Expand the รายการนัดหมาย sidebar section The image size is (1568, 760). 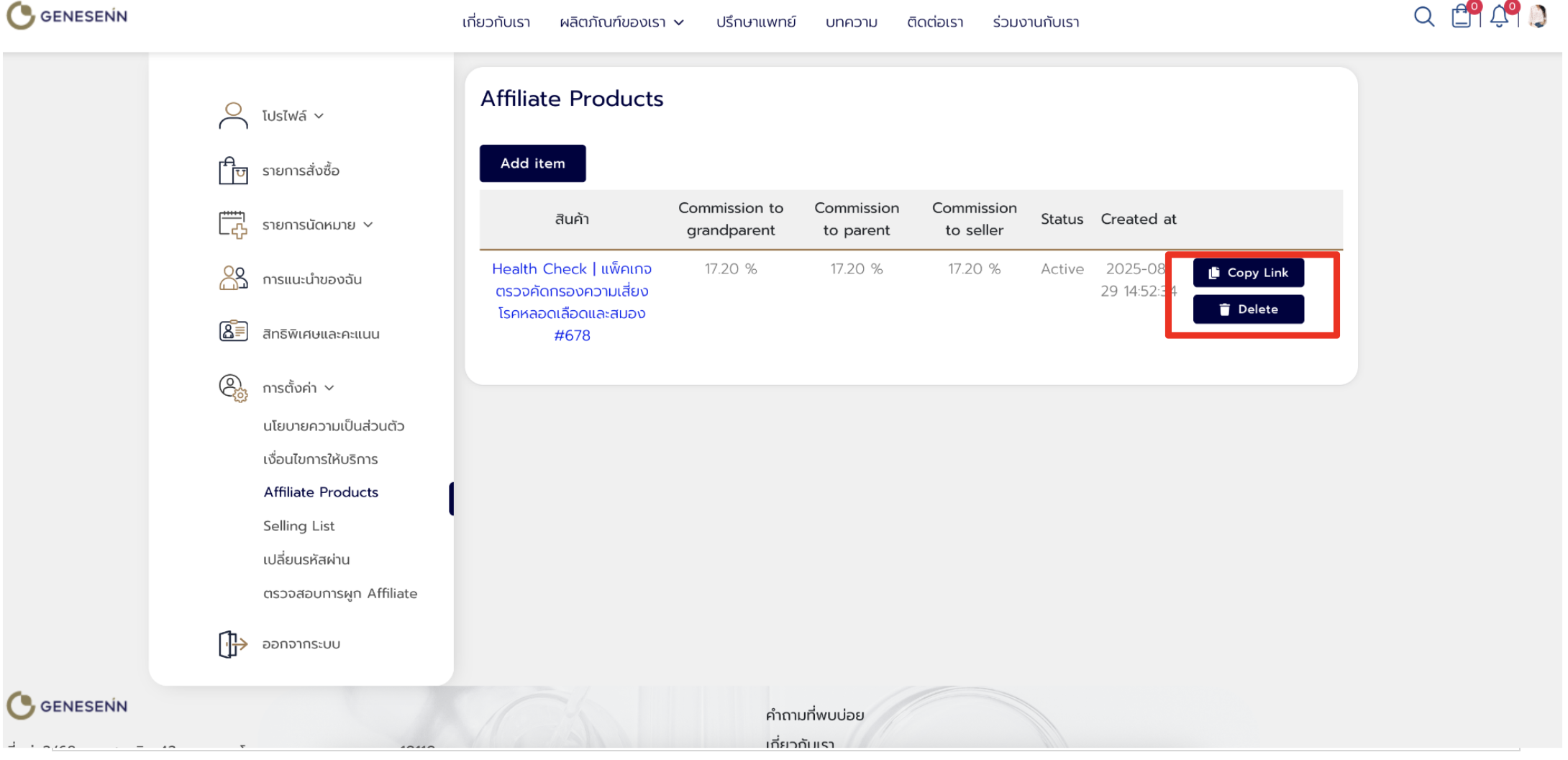click(316, 225)
